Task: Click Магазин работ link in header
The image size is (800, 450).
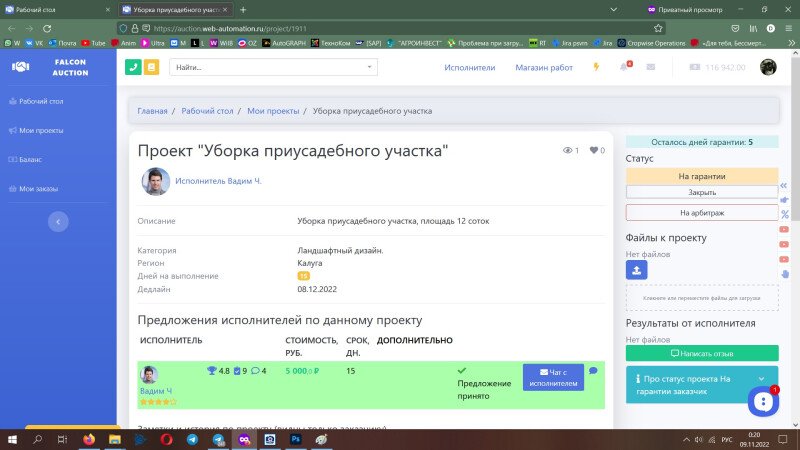Action: [544, 67]
